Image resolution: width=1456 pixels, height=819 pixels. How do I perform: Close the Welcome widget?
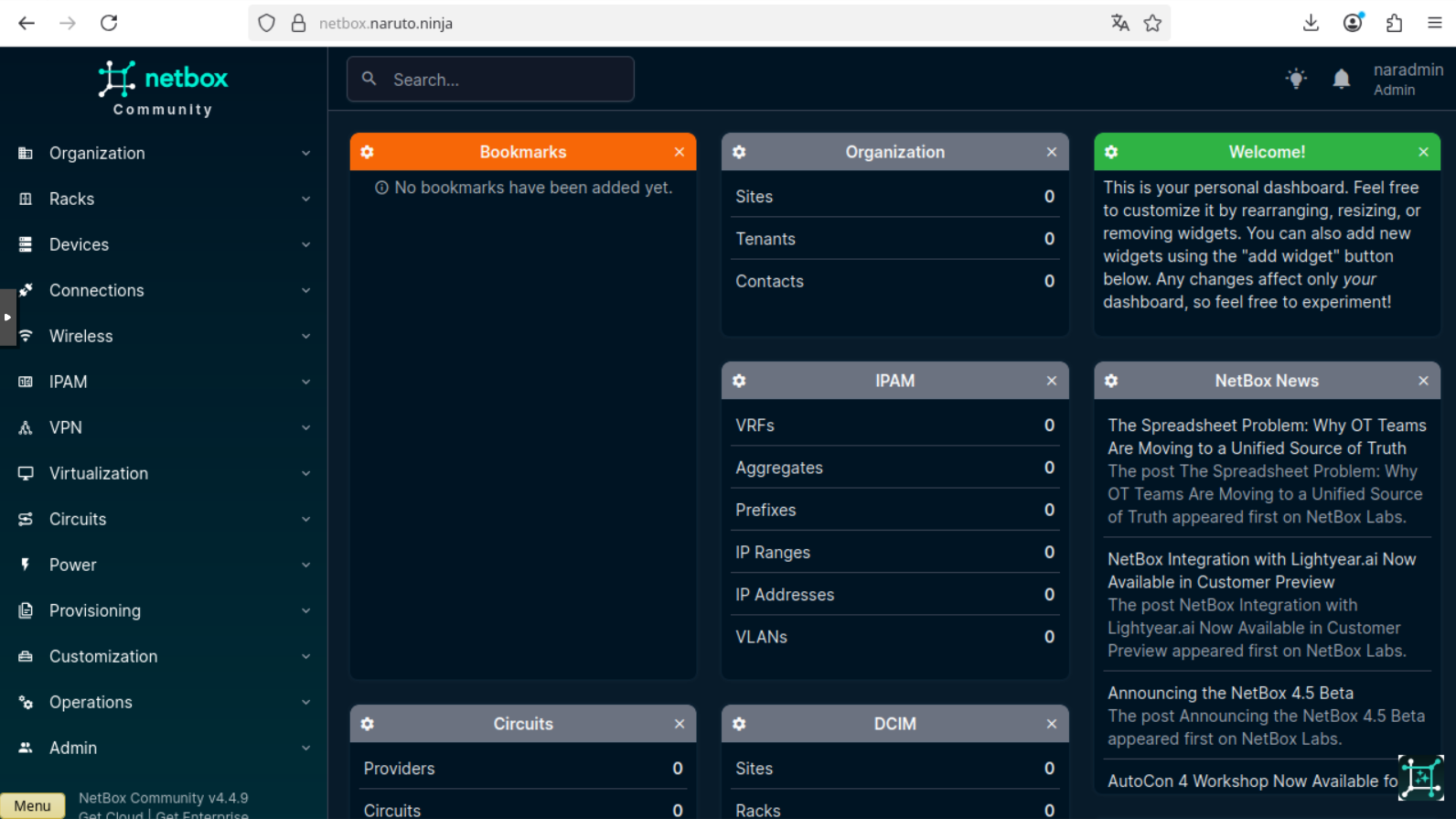tap(1423, 152)
